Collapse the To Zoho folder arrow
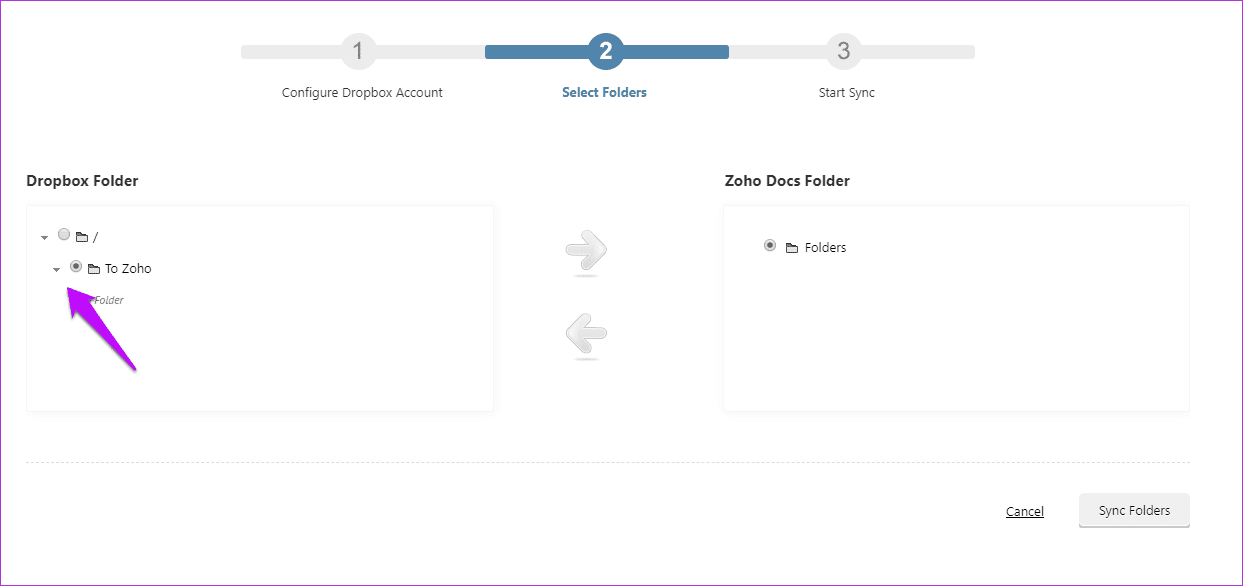 56,270
